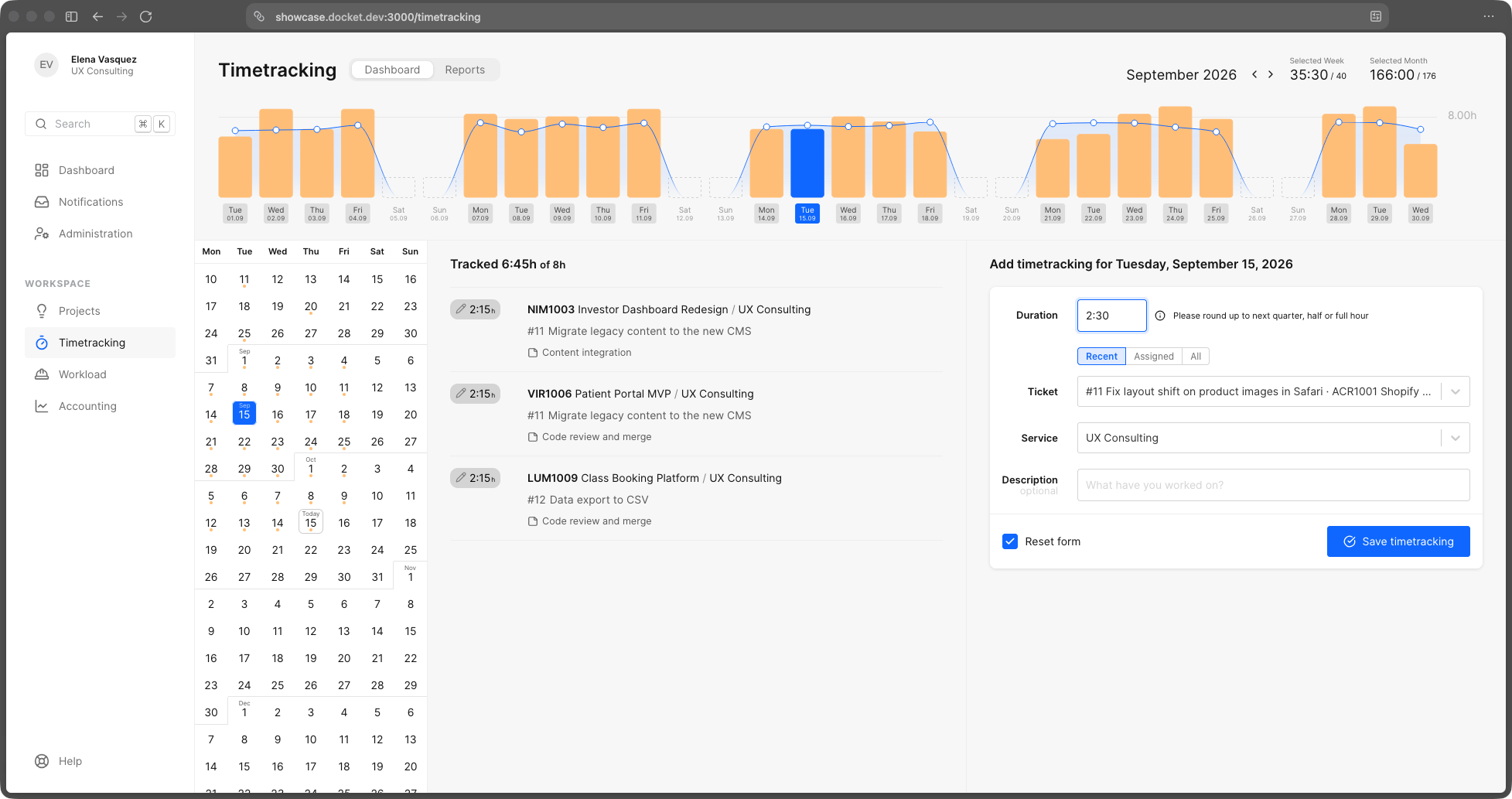
Task: Click the Projects lightbulb icon
Action: click(x=42, y=311)
